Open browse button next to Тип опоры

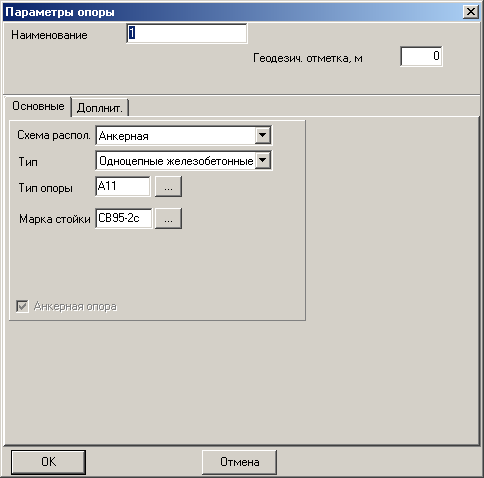point(168,187)
